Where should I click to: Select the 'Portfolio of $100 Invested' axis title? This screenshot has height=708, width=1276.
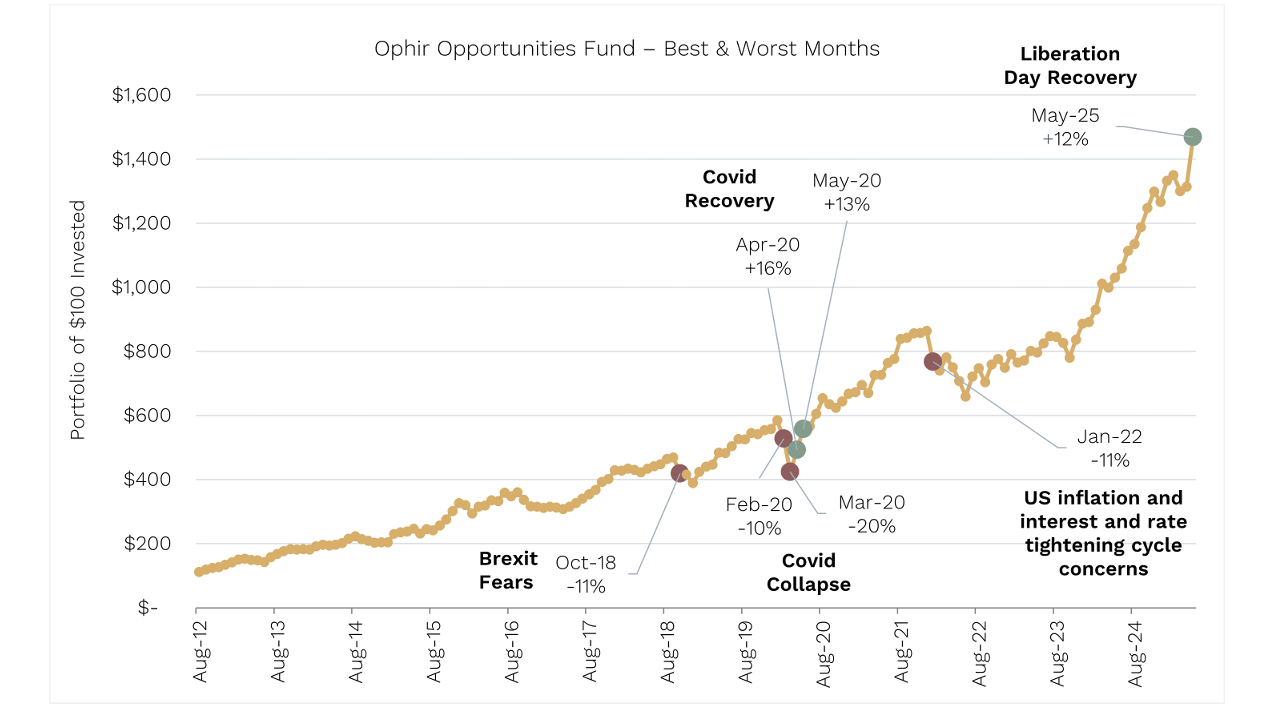(78, 320)
